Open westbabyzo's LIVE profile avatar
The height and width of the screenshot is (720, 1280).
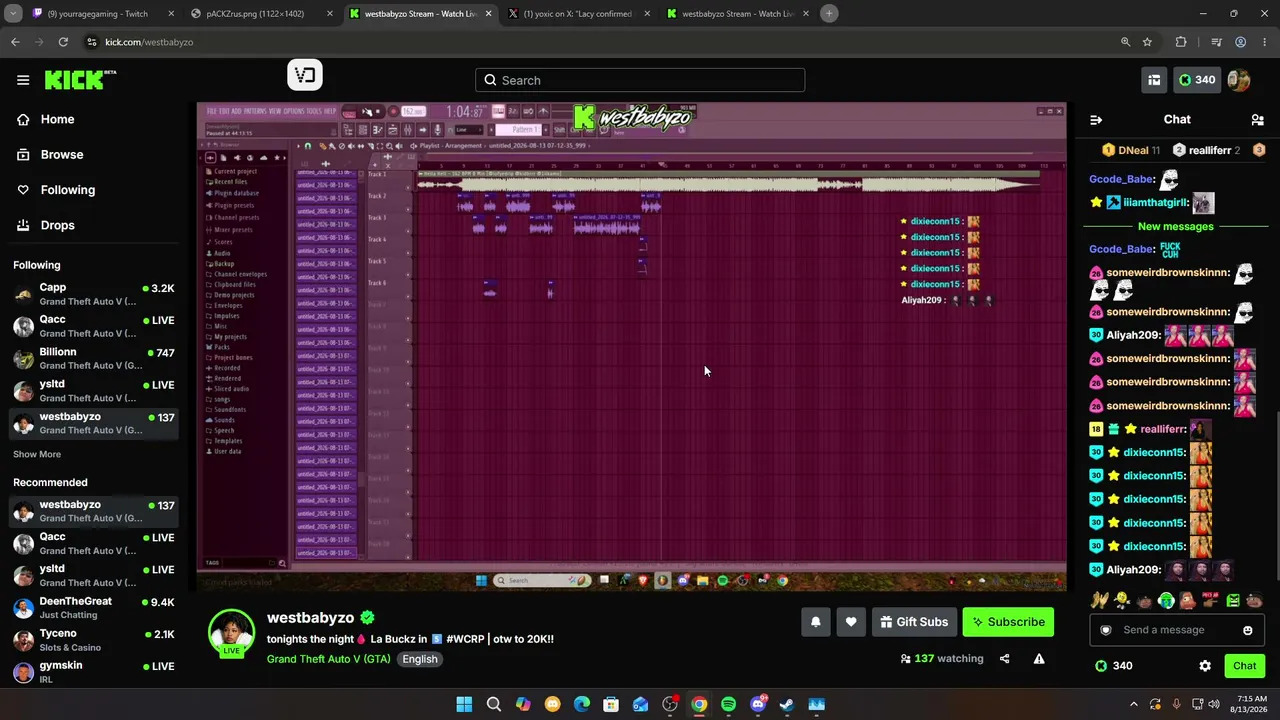tap(231, 633)
